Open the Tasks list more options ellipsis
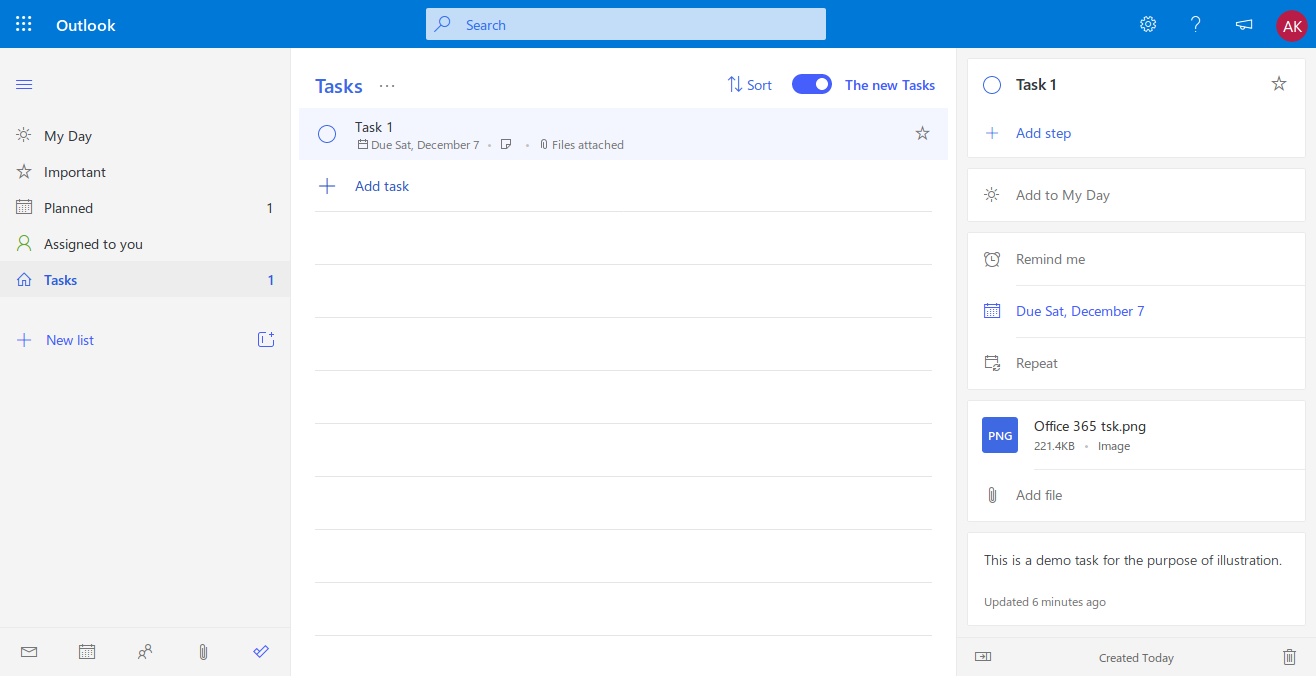The image size is (1316, 676). coord(387,86)
